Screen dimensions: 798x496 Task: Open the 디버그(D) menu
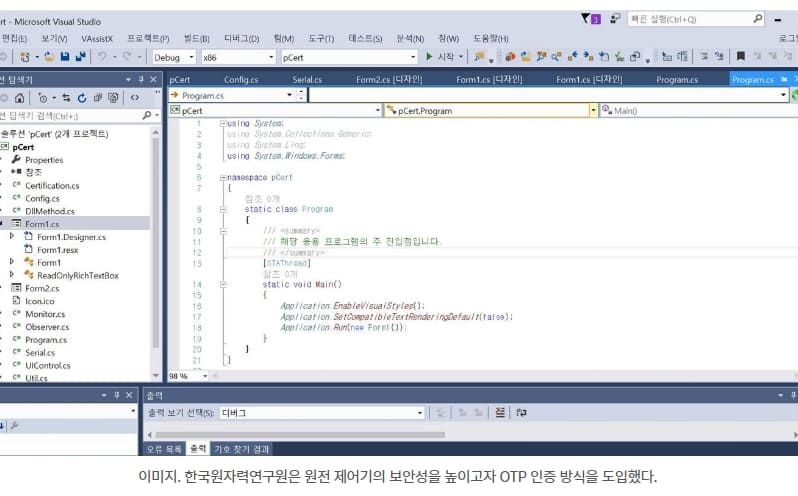(242, 39)
